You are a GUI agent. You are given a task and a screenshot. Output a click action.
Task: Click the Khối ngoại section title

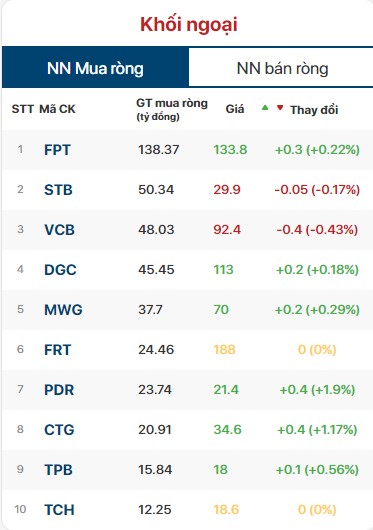click(189, 25)
